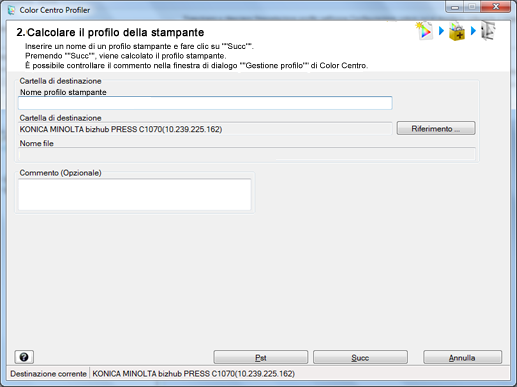Open the Riferimento... browse button
The width and height of the screenshot is (517, 387).
436,128
